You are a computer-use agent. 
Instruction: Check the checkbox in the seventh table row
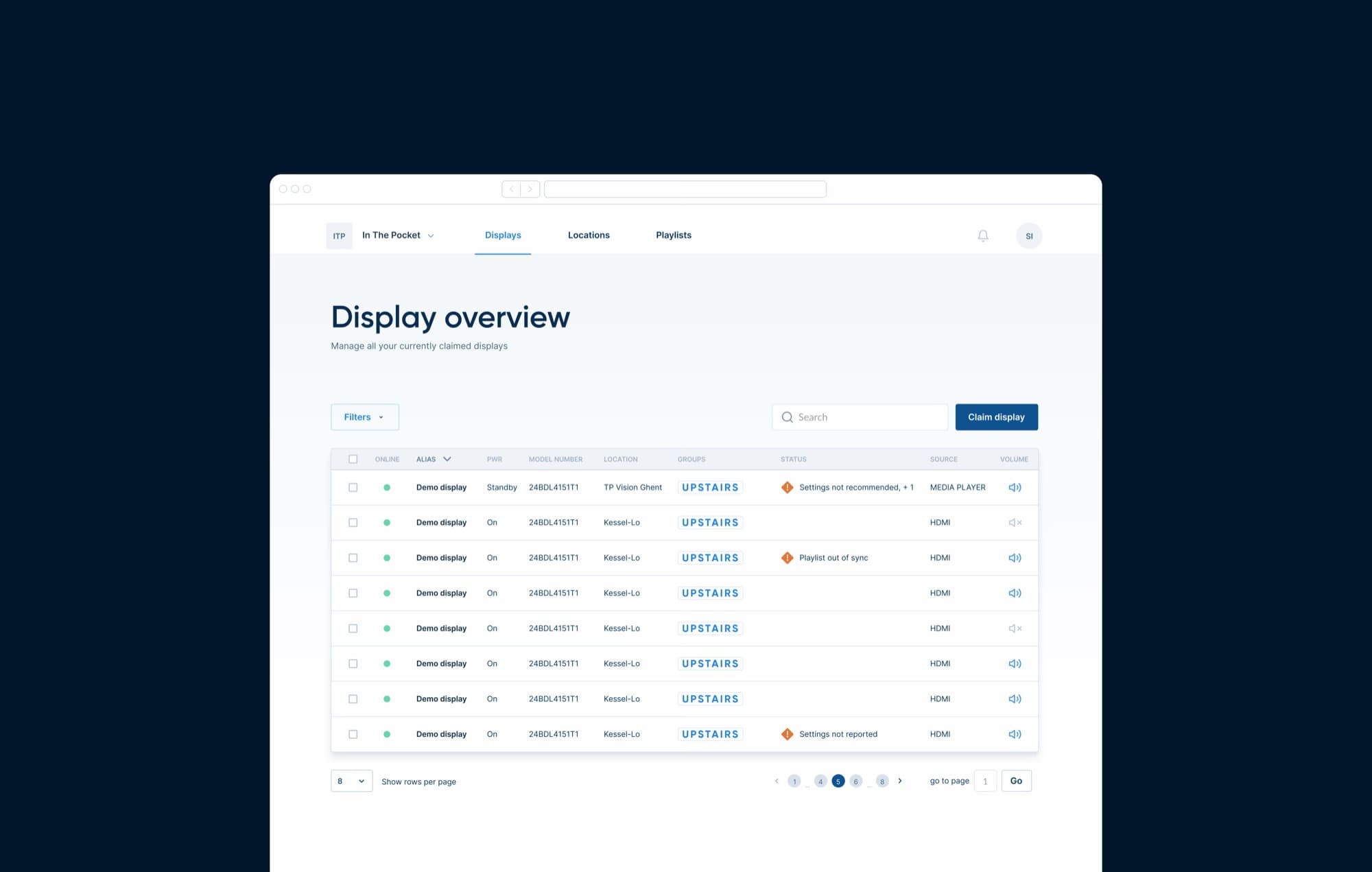click(x=353, y=699)
